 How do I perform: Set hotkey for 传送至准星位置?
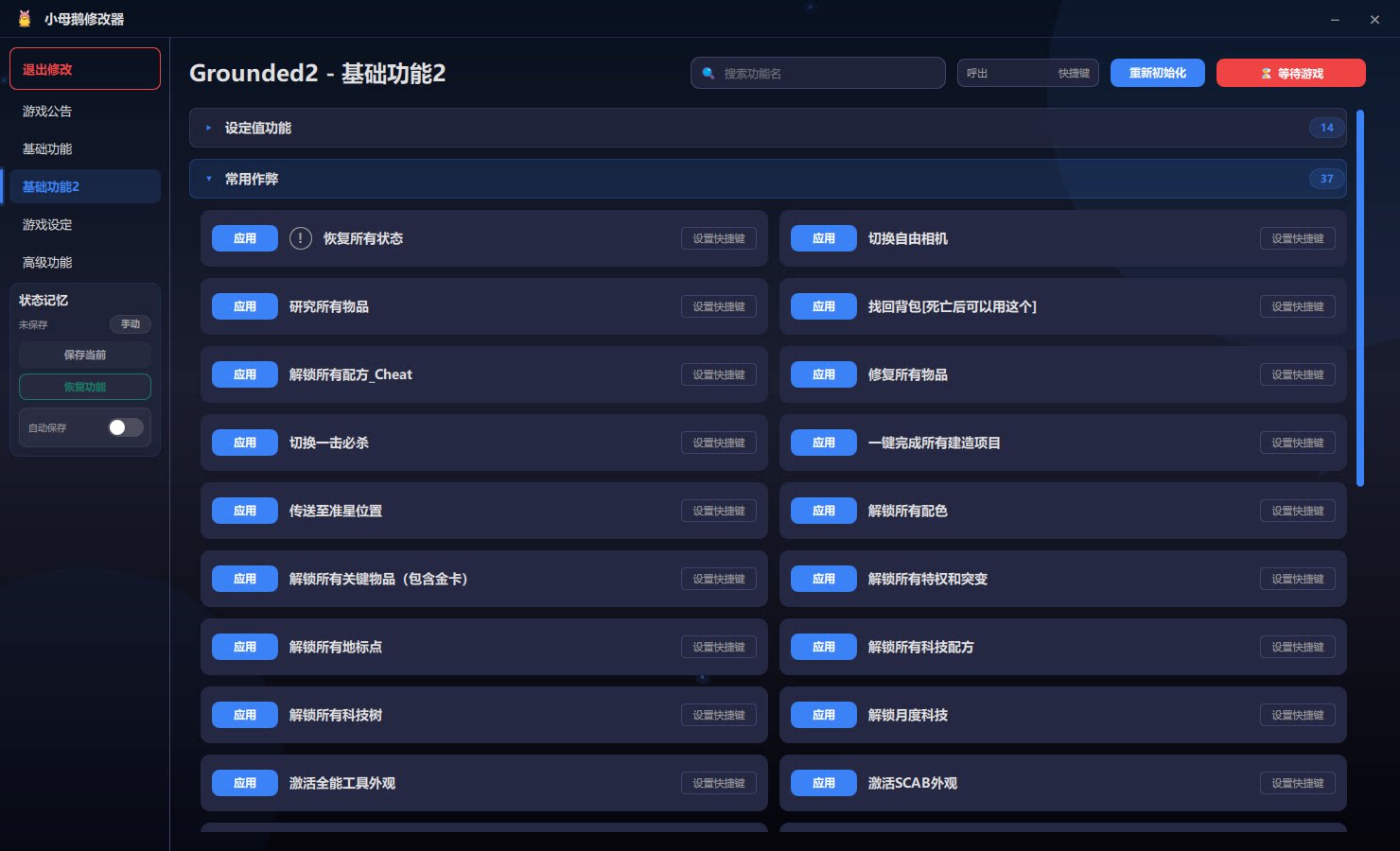(719, 511)
